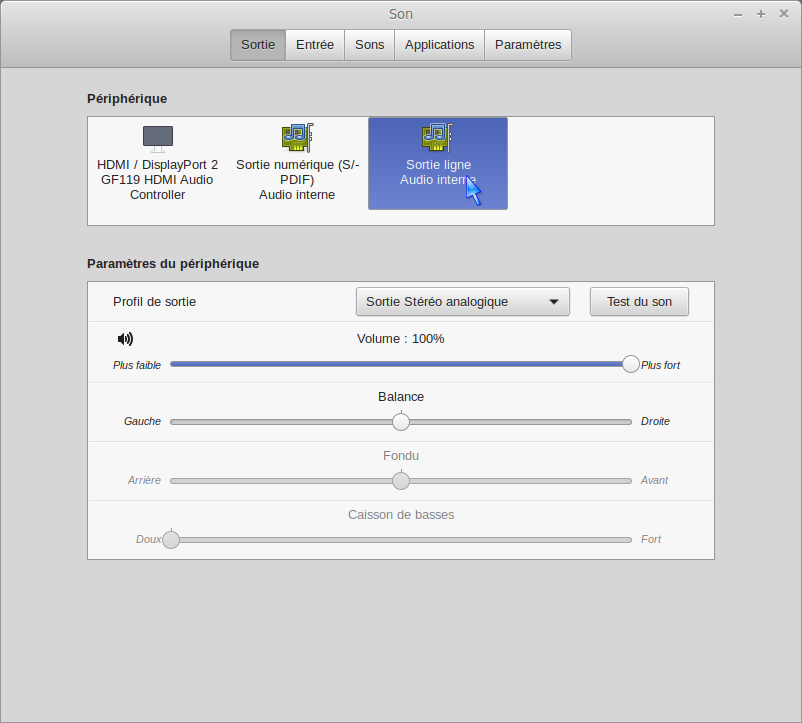
Task: Click the speaker volume icon
Action: pos(125,339)
